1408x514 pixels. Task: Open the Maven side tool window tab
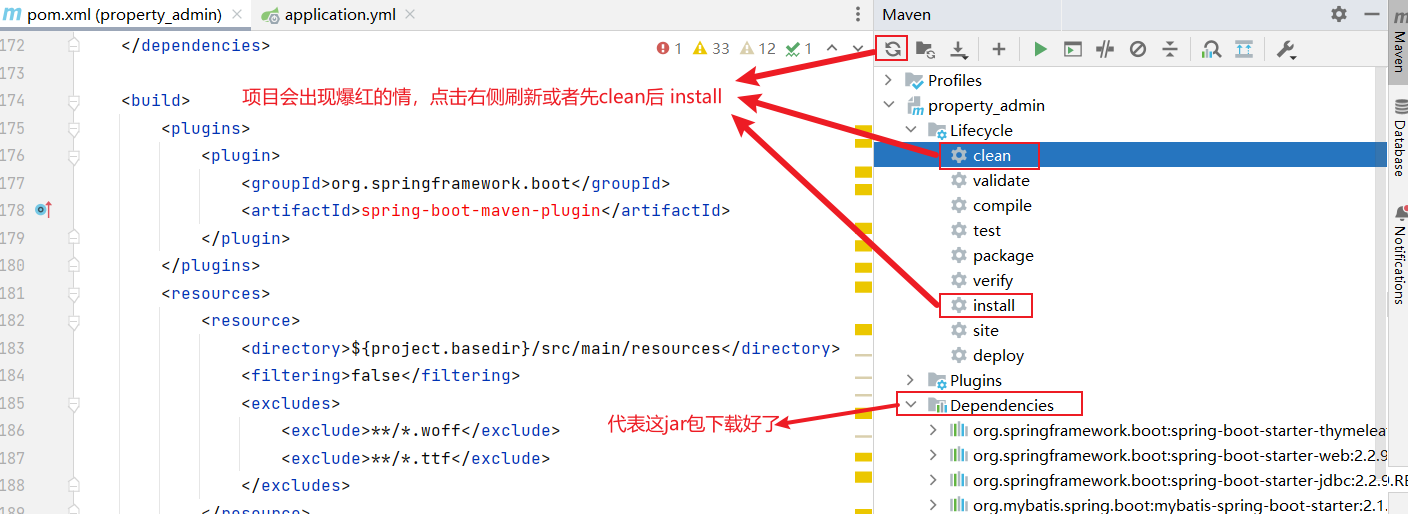pos(1399,40)
